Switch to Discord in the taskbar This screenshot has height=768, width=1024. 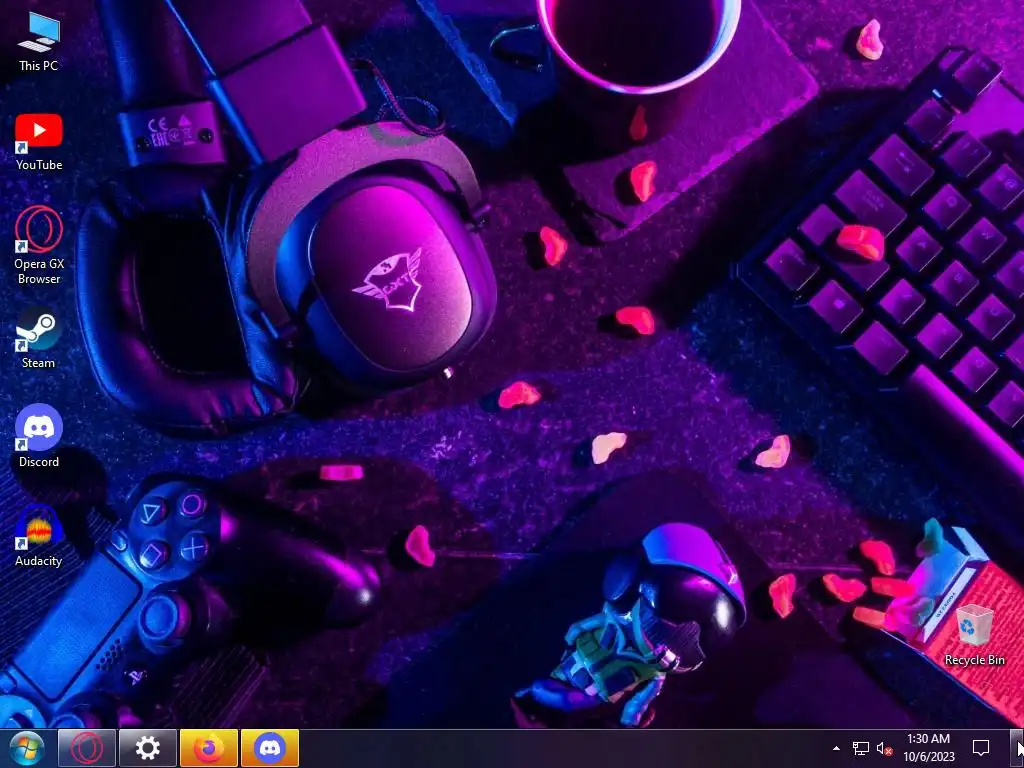[x=270, y=748]
